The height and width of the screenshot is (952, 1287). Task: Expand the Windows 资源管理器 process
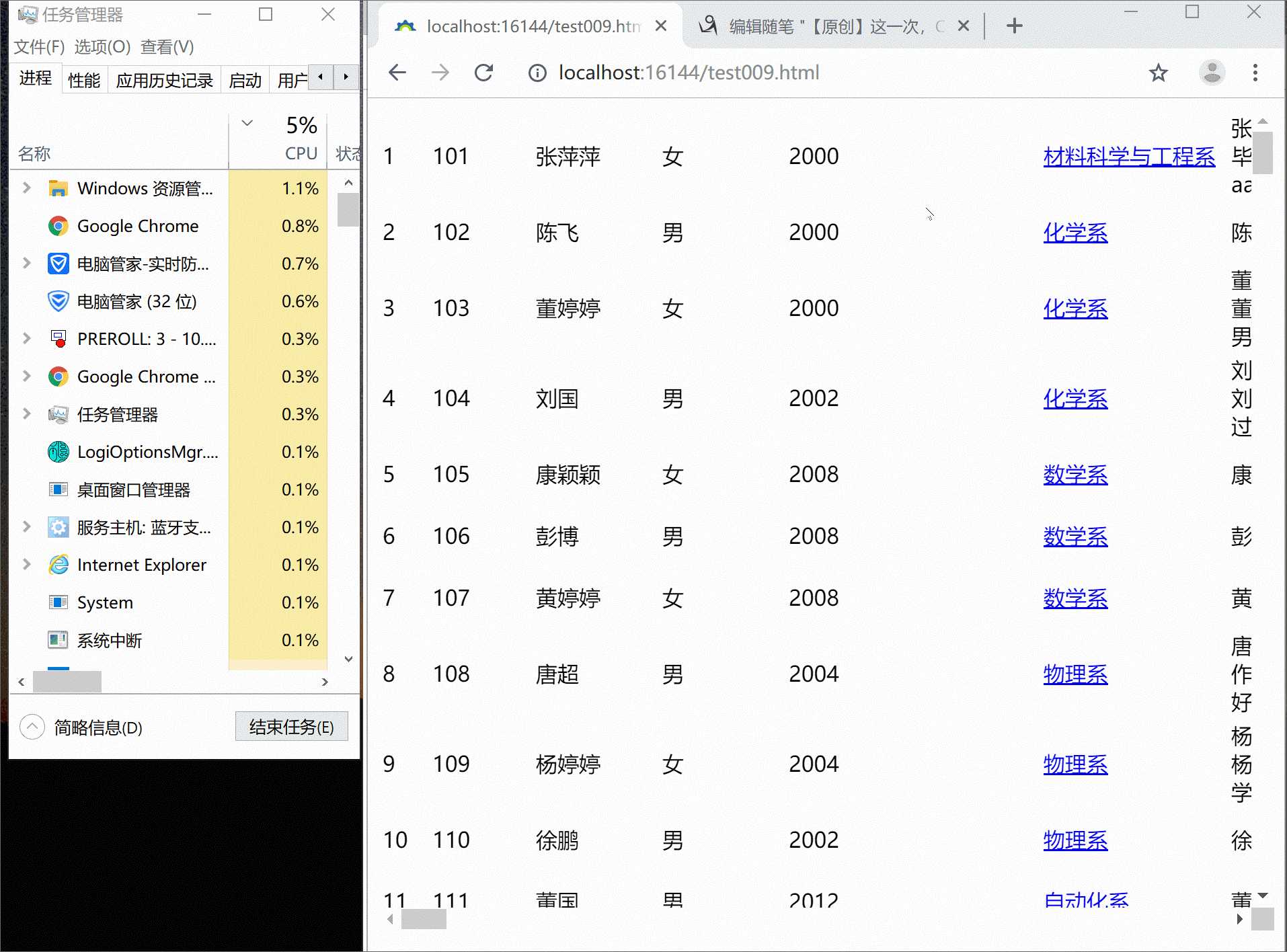[27, 188]
